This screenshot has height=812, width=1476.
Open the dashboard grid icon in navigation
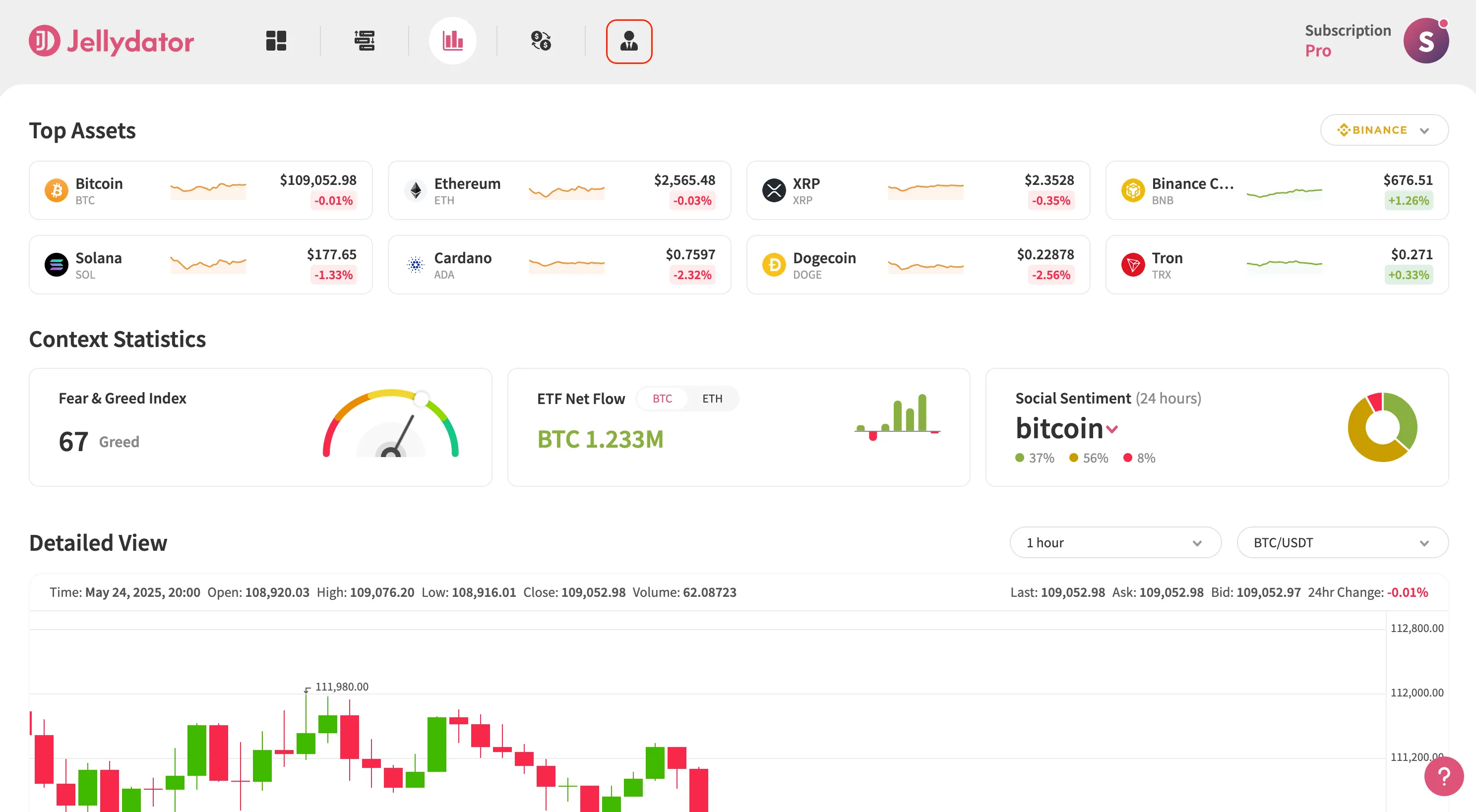(276, 41)
